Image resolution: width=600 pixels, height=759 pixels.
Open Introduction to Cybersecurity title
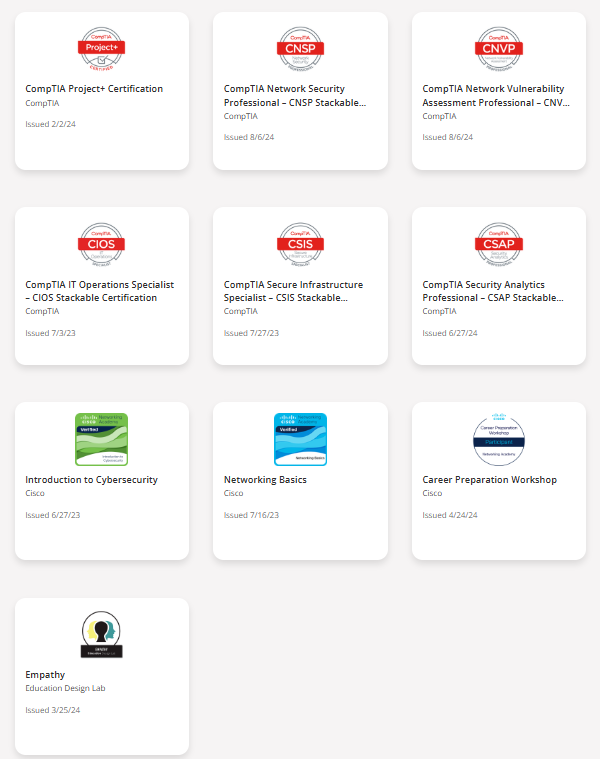pos(91,480)
